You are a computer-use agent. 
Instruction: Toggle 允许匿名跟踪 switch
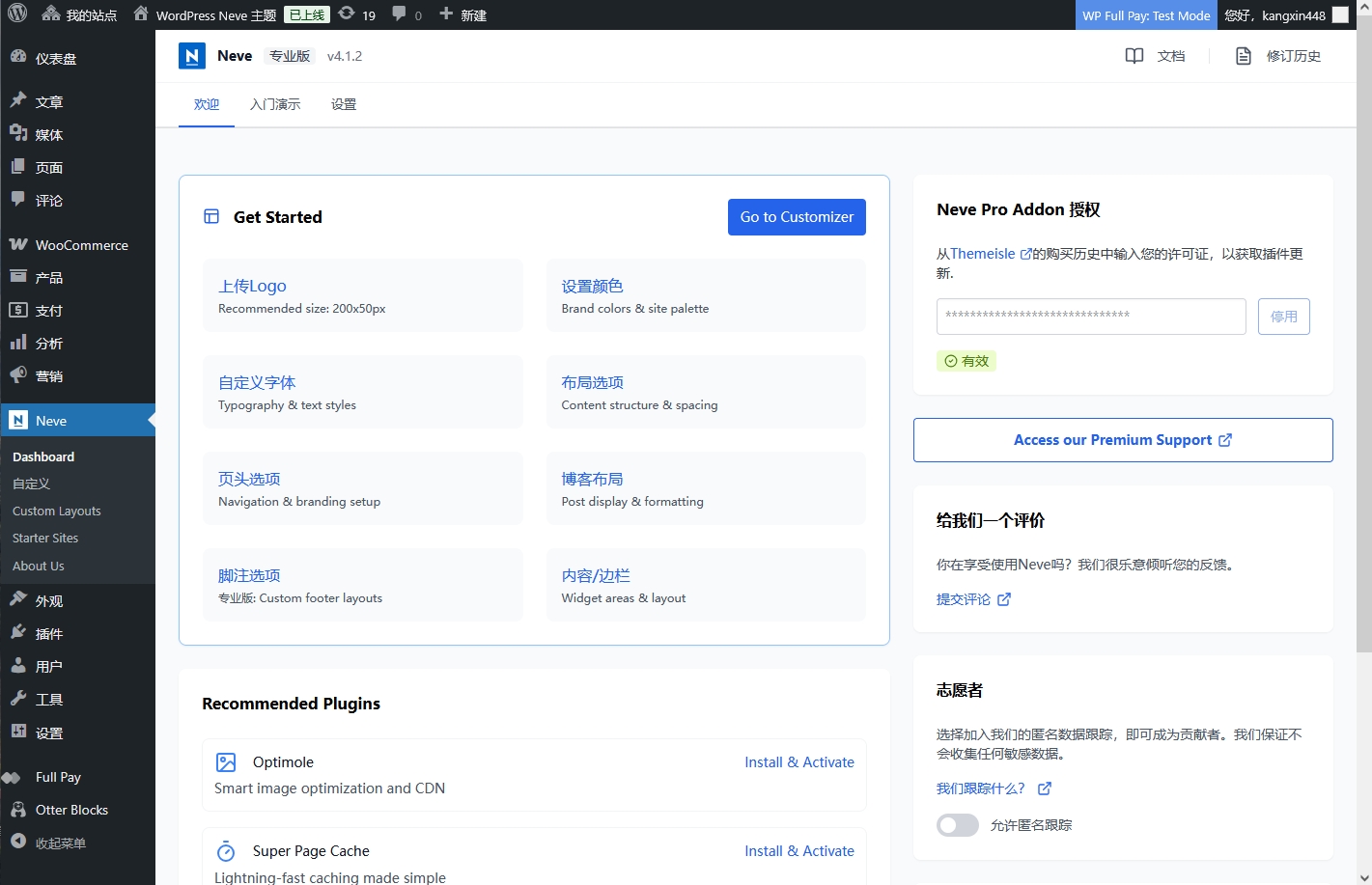tap(958, 825)
